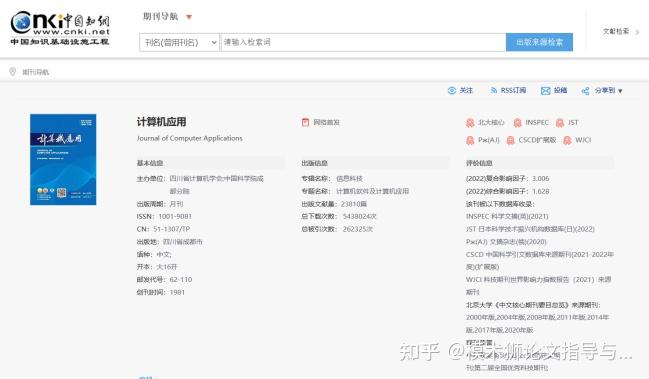
Task: Click the WJCI badge icon
Action: click(x=567, y=140)
